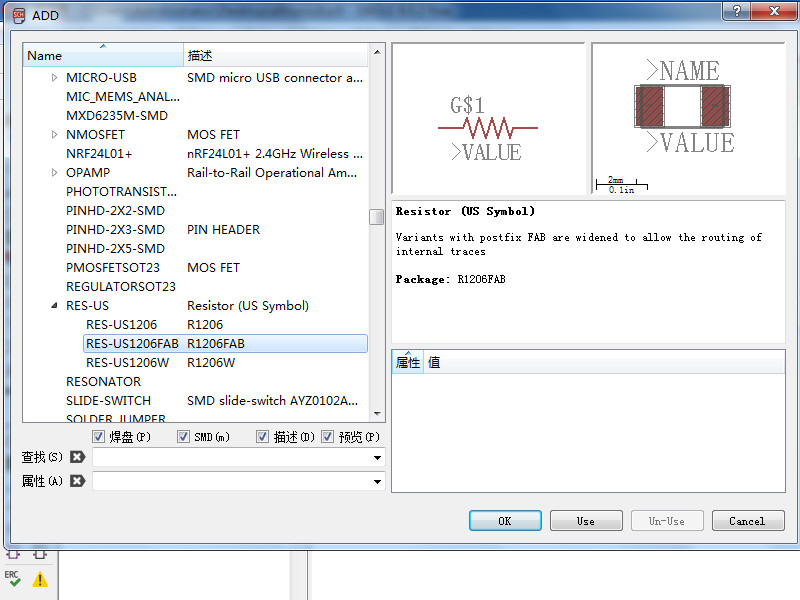Toggle the Pads (P) checkbox
The width and height of the screenshot is (800, 600).
pos(98,437)
